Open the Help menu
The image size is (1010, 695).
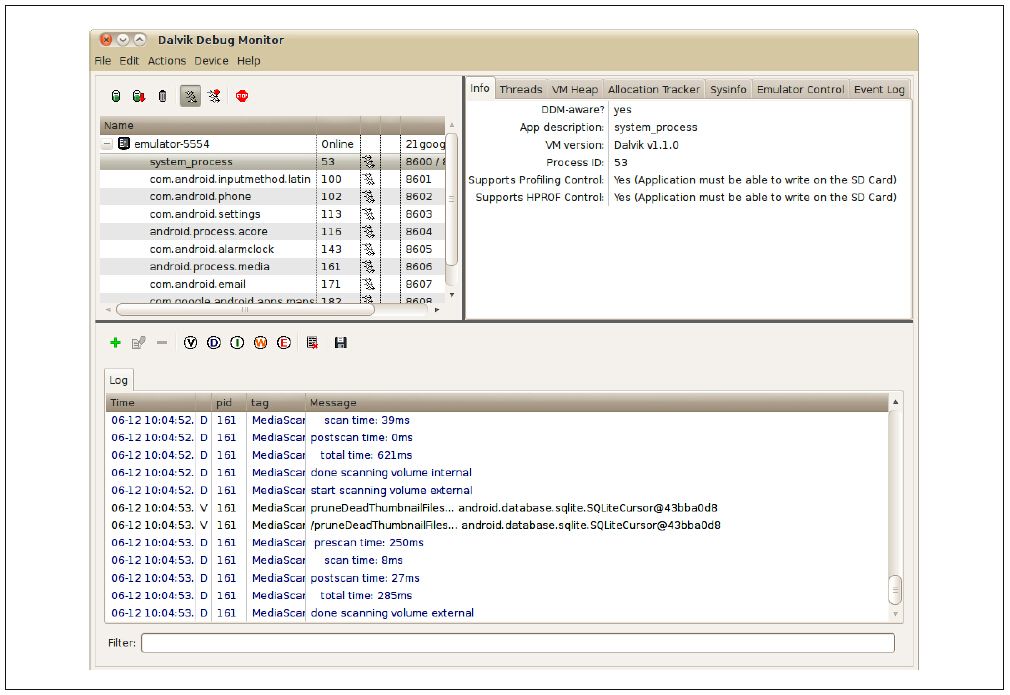click(x=249, y=61)
